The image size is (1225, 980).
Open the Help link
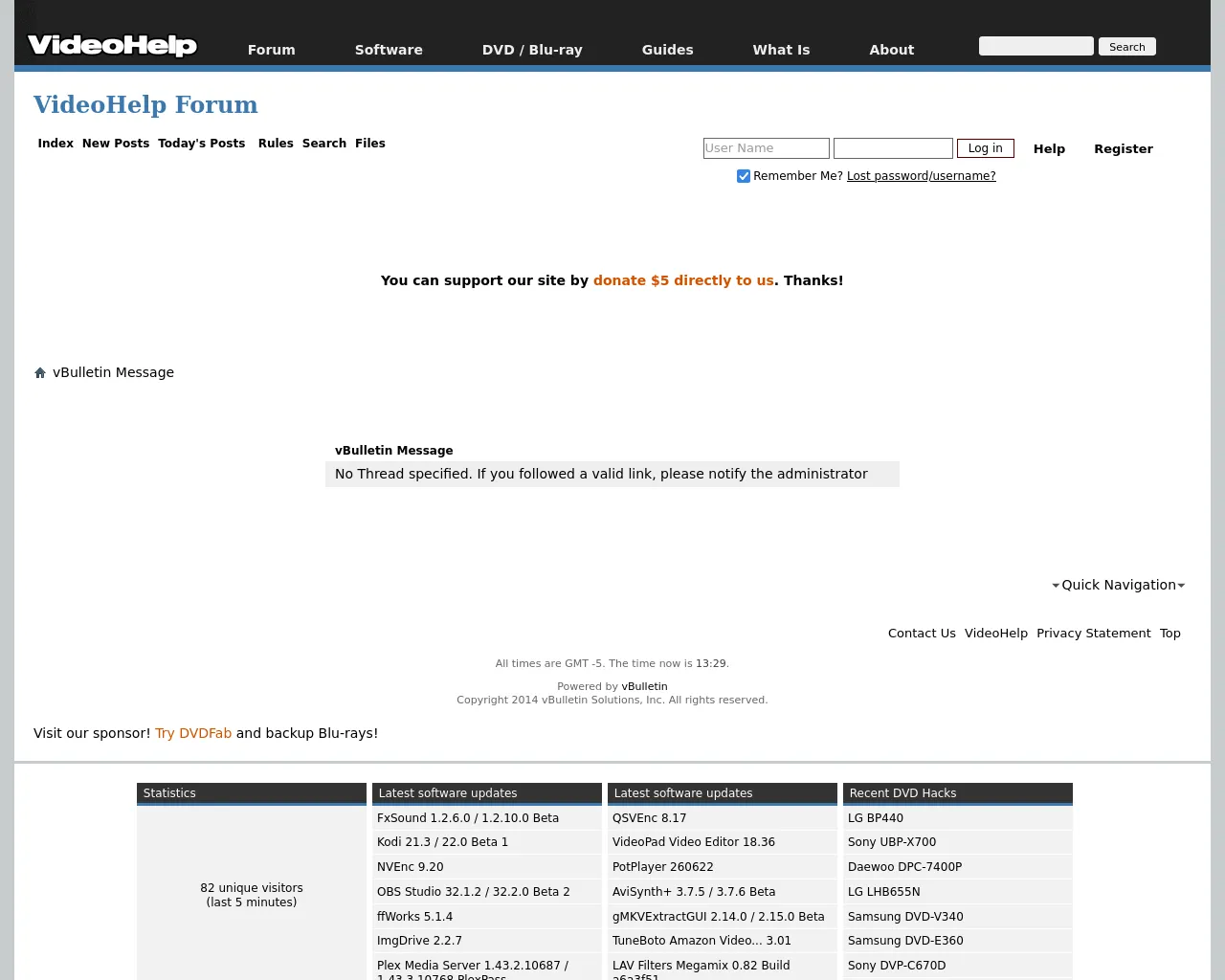tap(1049, 149)
